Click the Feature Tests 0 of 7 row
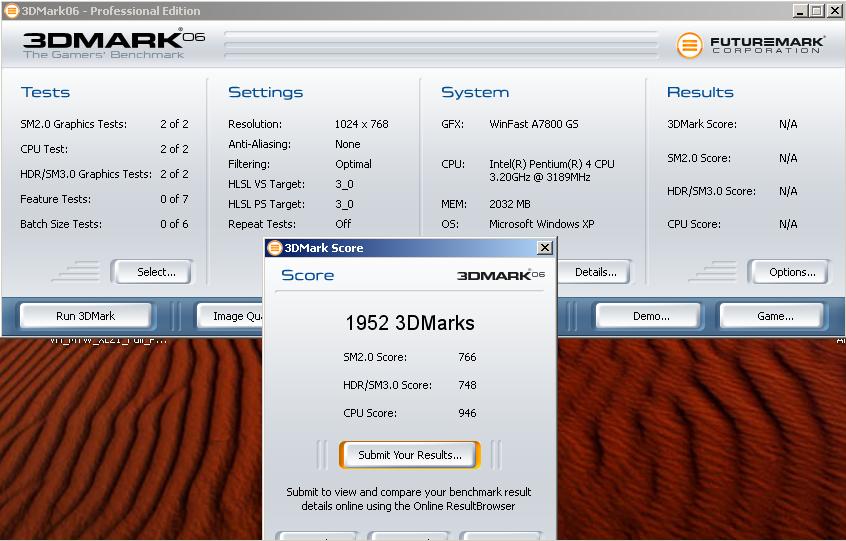Screen dimensions: 846x541 (104, 199)
